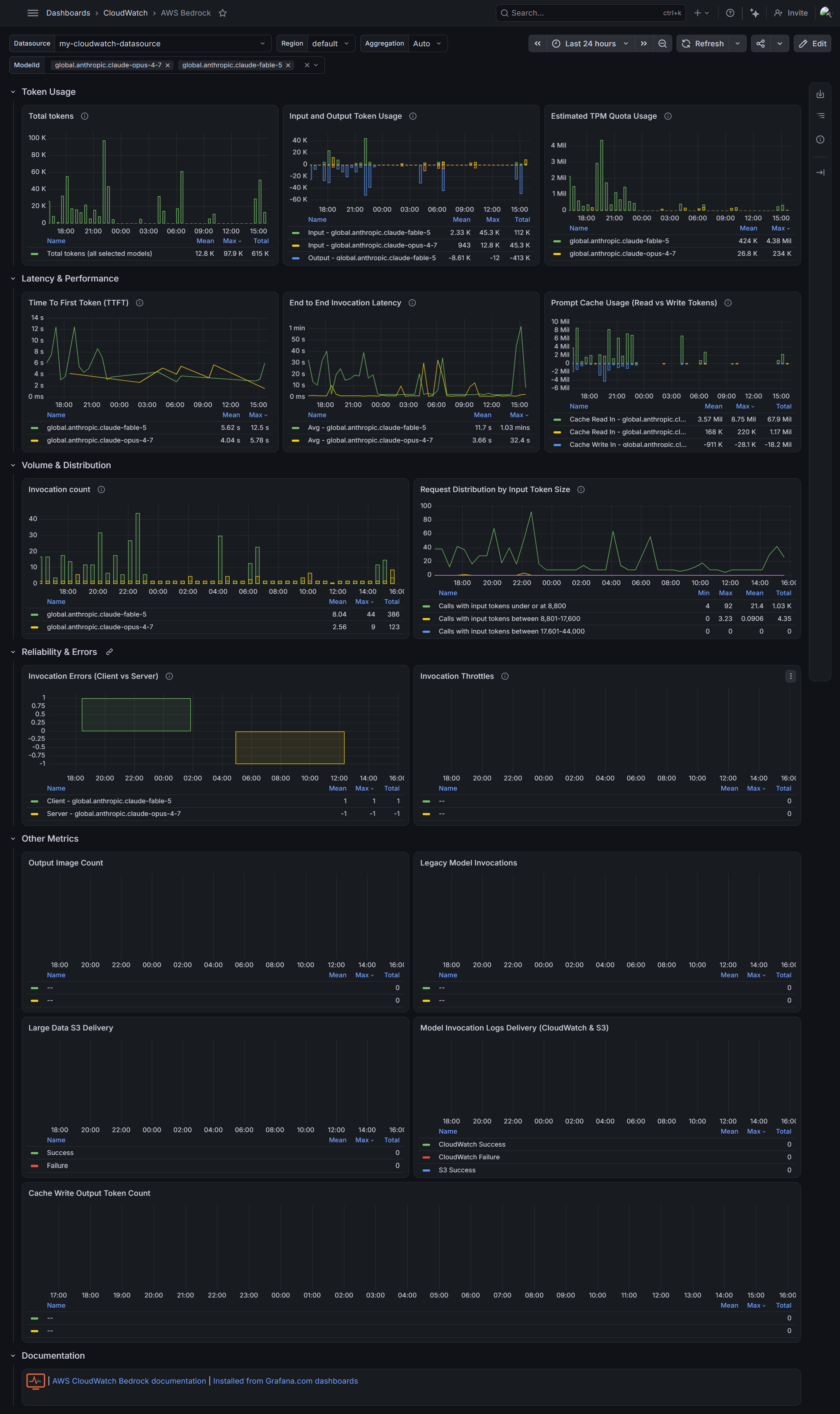The height and width of the screenshot is (1414, 840).
Task: Go to Dashboards breadcrumb
Action: (x=68, y=13)
